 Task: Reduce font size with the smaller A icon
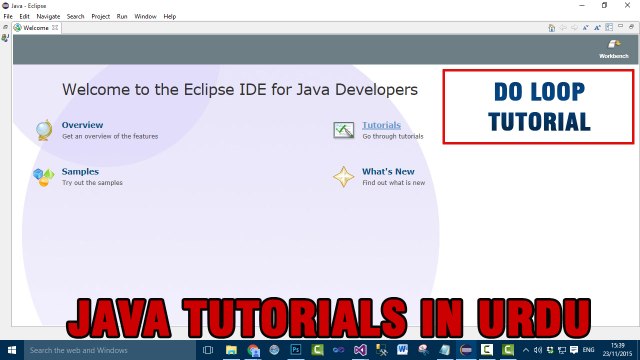coord(586,27)
